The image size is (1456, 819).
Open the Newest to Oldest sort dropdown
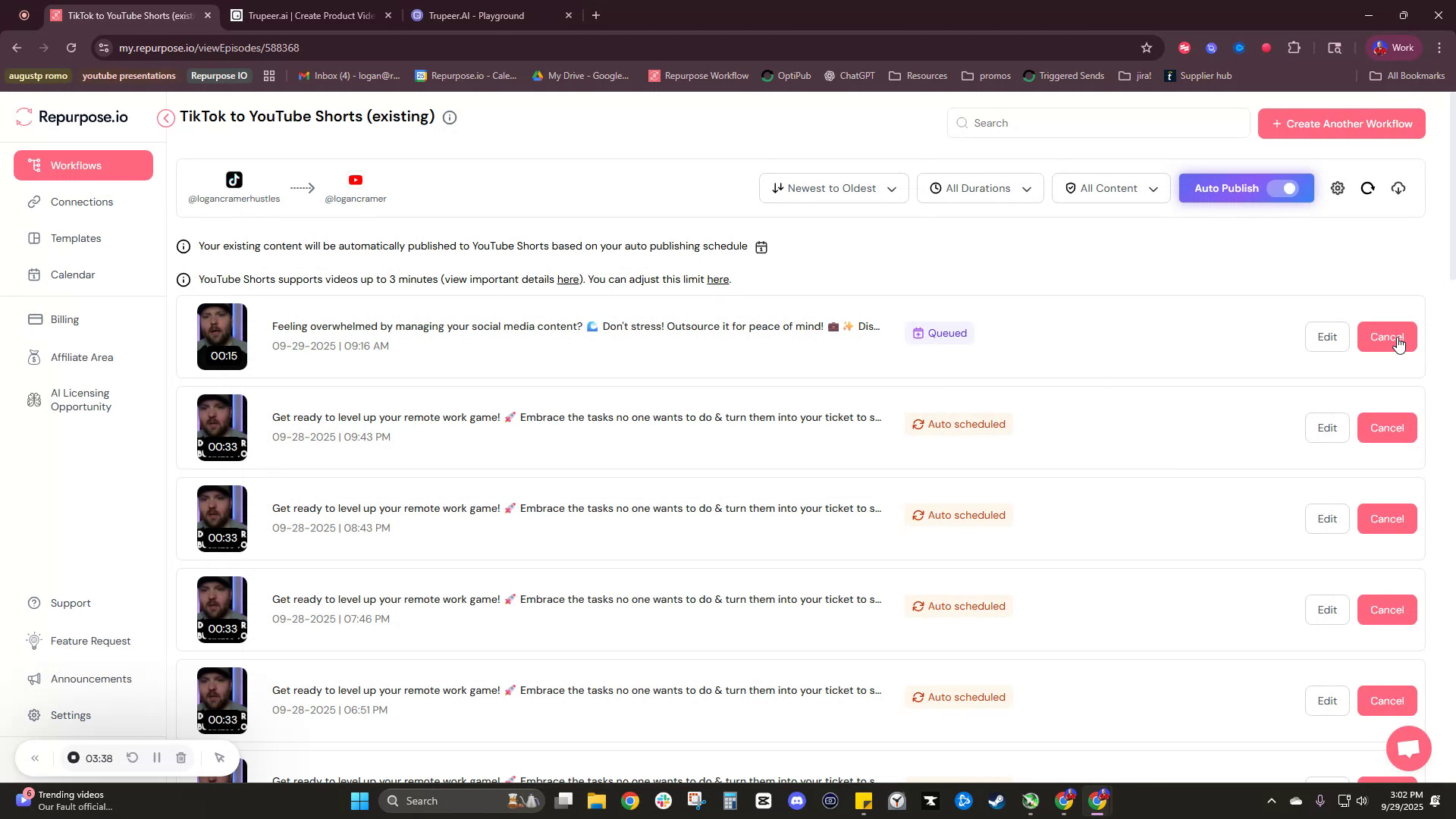click(833, 187)
